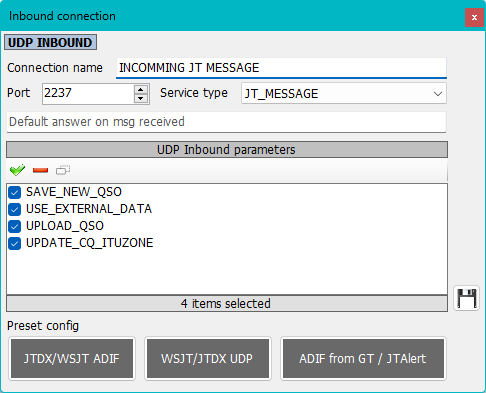The width and height of the screenshot is (486, 393).
Task: Click the floppy disk save icon
Action: coord(466,298)
